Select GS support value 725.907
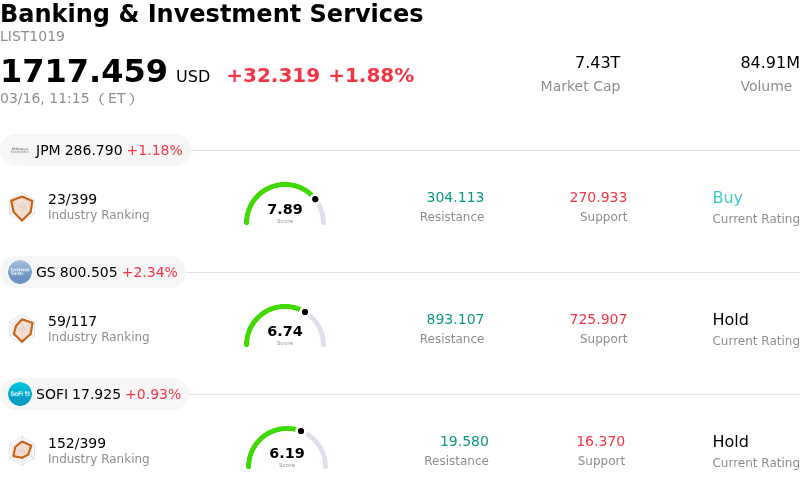Image resolution: width=800 pixels, height=488 pixels. pos(598,320)
